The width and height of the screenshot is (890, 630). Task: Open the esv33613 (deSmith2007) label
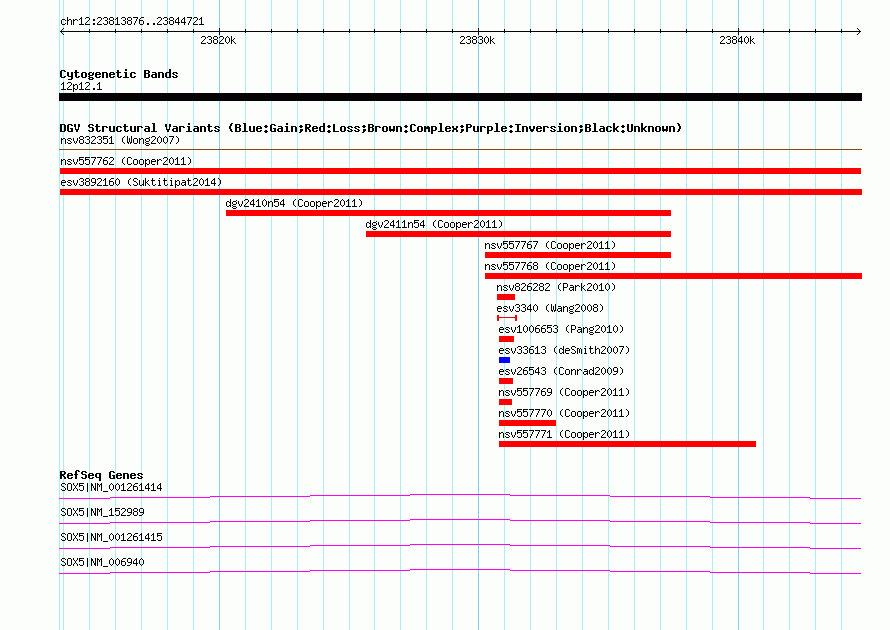click(x=564, y=350)
